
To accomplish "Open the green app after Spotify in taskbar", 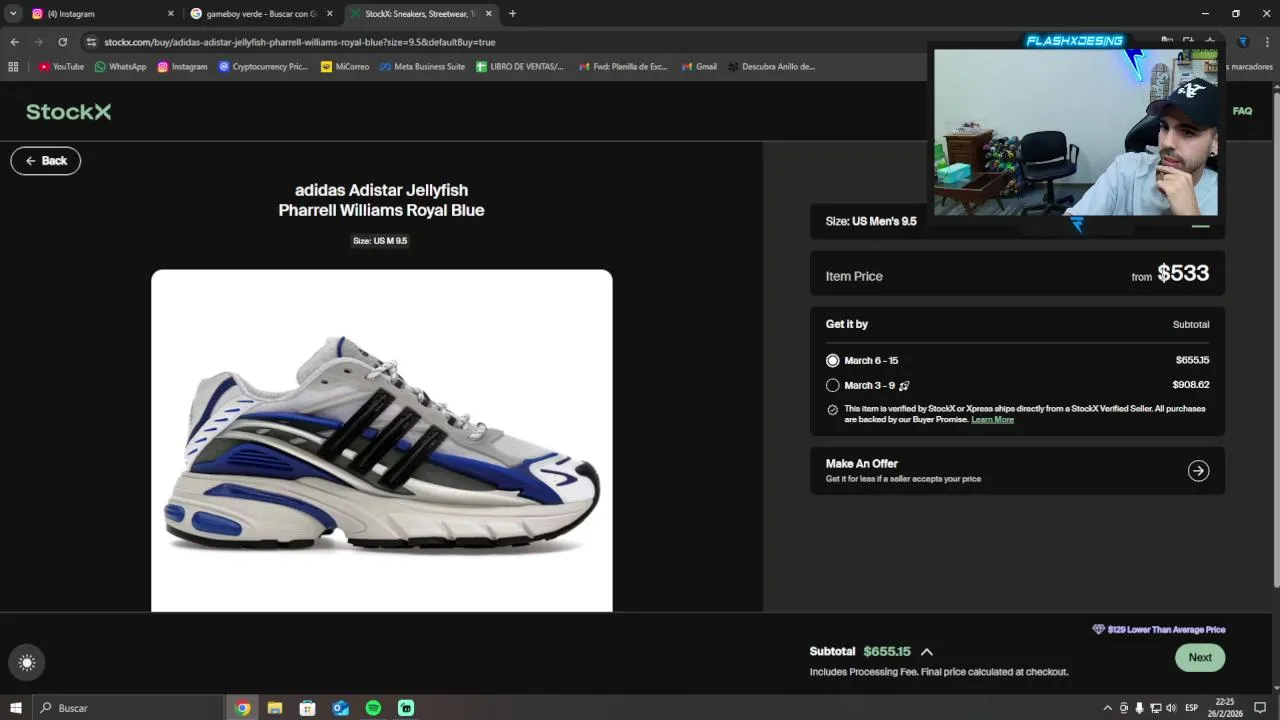I will (x=406, y=708).
